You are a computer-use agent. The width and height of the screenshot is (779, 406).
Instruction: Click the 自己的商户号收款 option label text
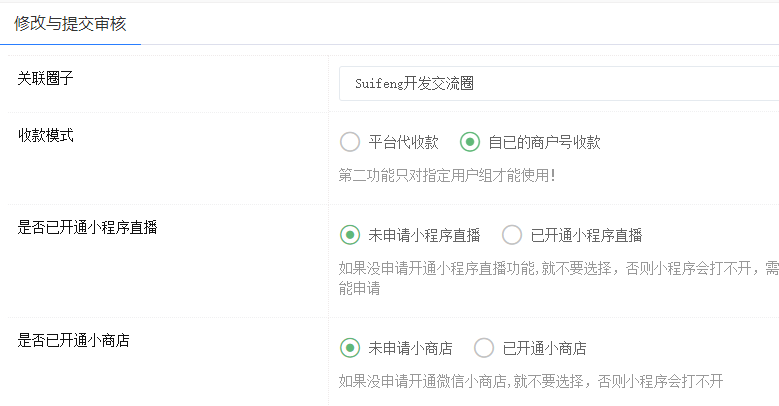pos(544,142)
